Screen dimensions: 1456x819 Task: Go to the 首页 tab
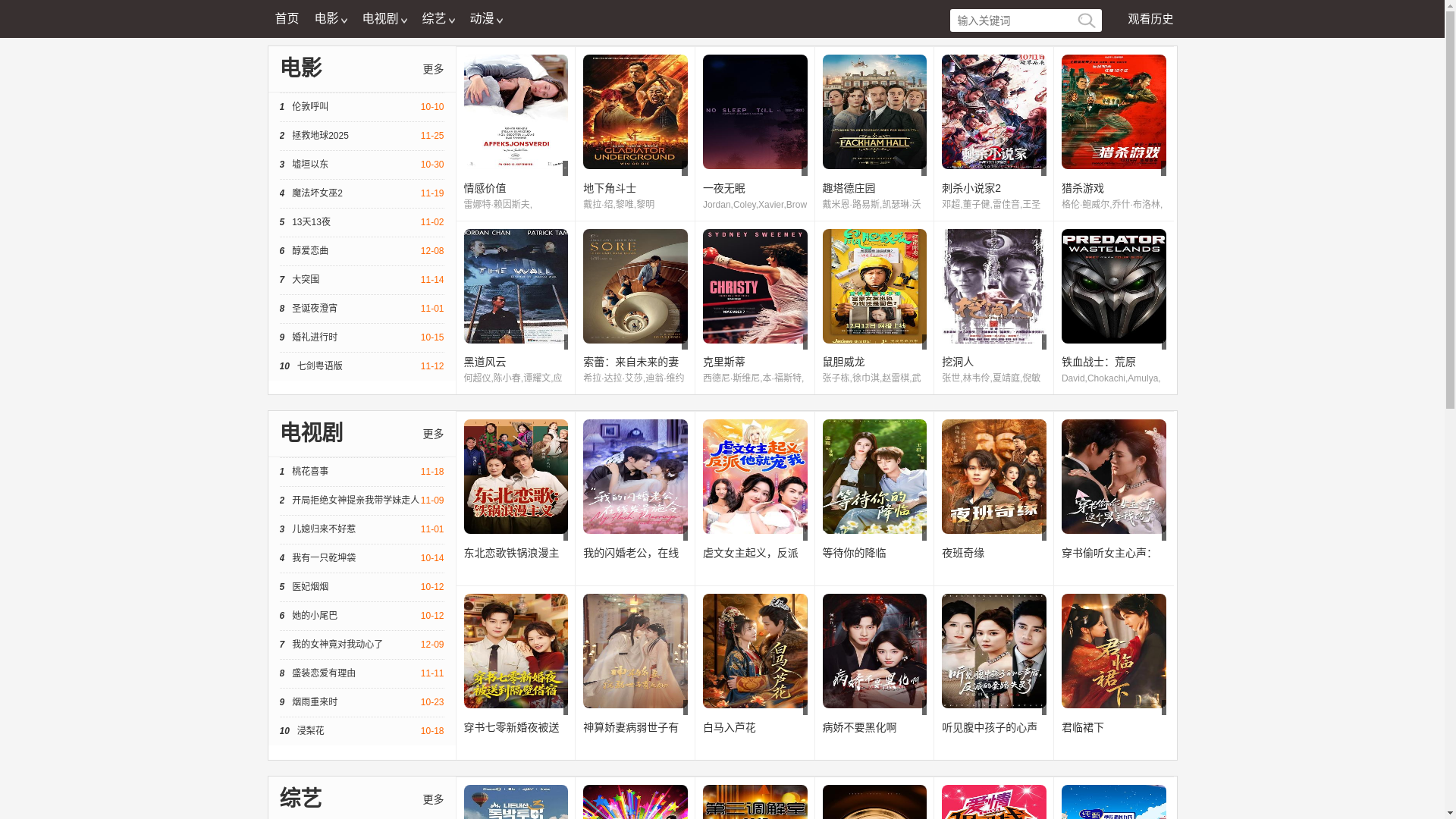[x=287, y=19]
